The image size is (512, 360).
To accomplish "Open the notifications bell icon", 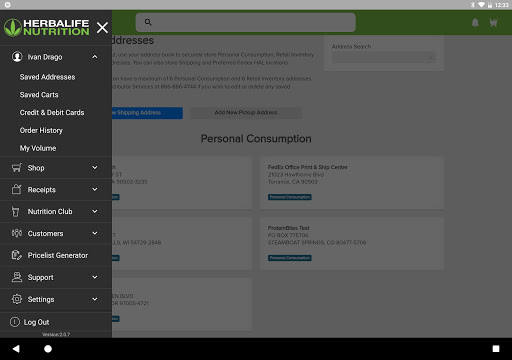I will [475, 23].
